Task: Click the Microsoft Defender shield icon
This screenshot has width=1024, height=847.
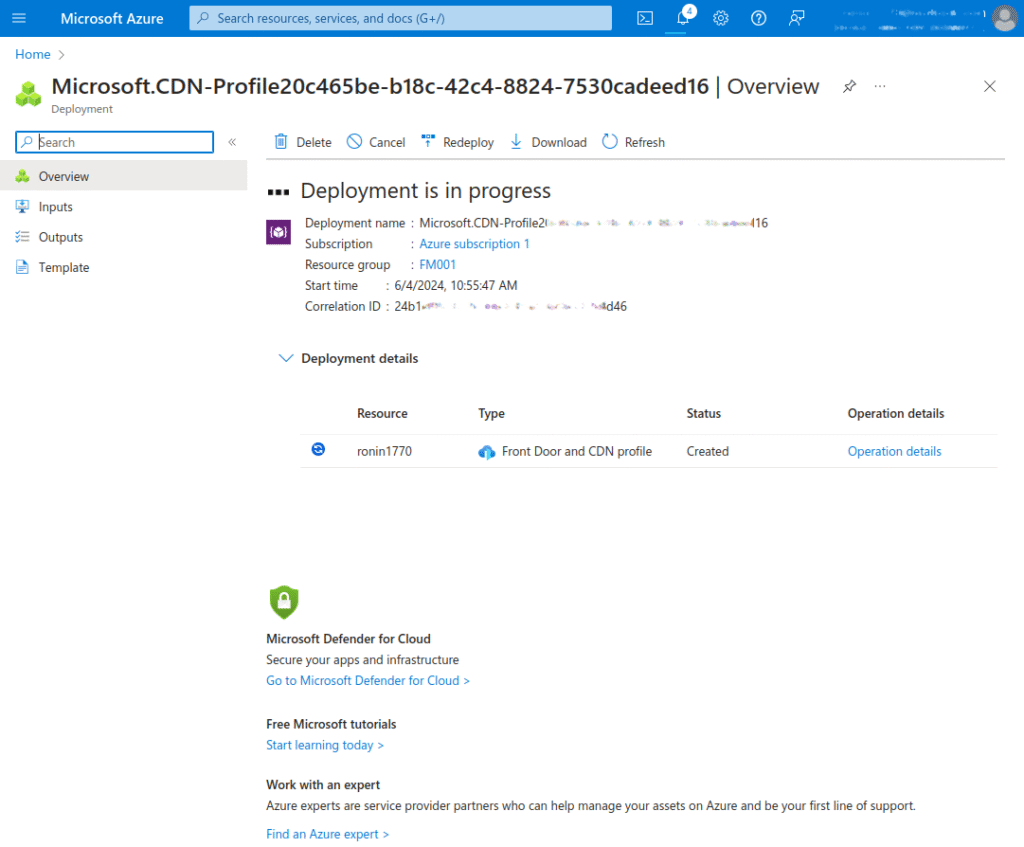Action: [x=284, y=602]
